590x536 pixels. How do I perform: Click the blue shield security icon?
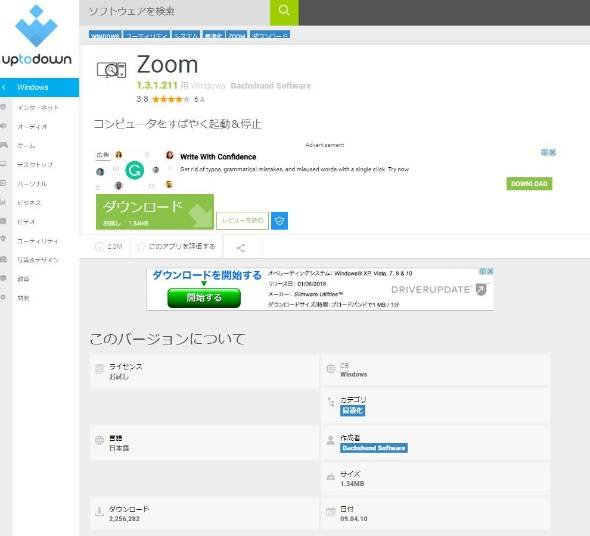click(x=280, y=221)
